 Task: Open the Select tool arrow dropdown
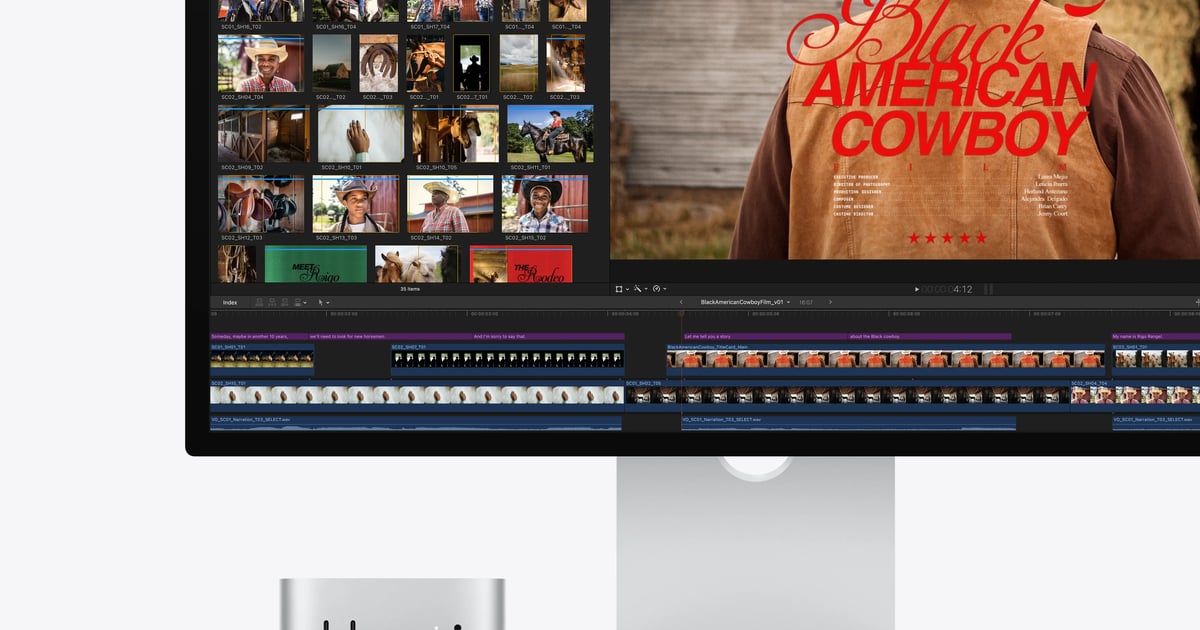(324, 302)
